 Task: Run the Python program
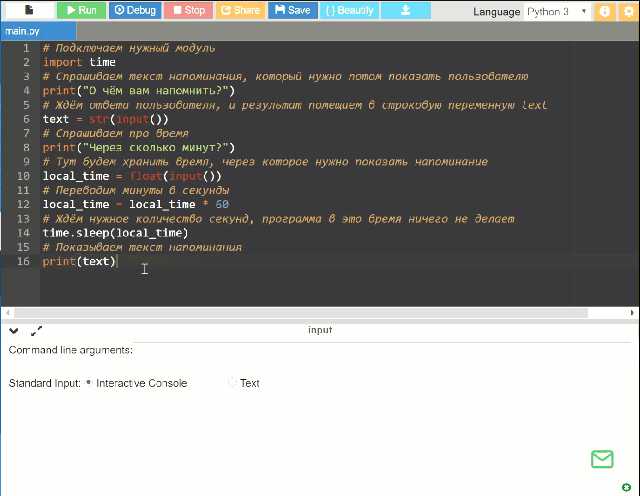click(81, 10)
